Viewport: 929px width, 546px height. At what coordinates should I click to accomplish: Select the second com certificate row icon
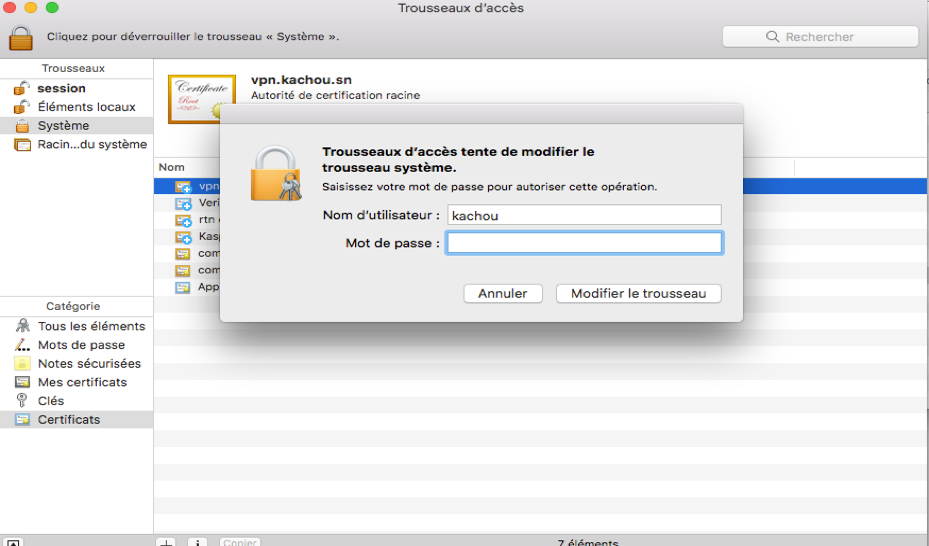182,270
